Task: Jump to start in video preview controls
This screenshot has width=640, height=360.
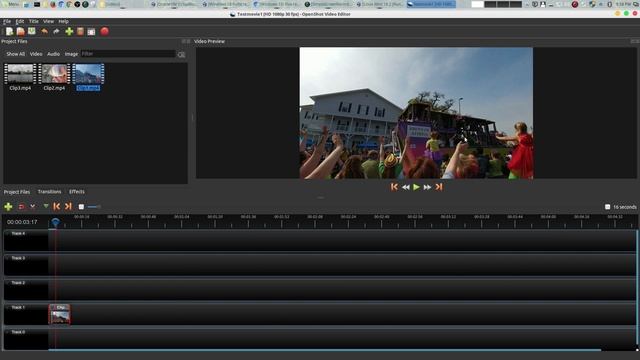Action: pyautogui.click(x=394, y=187)
